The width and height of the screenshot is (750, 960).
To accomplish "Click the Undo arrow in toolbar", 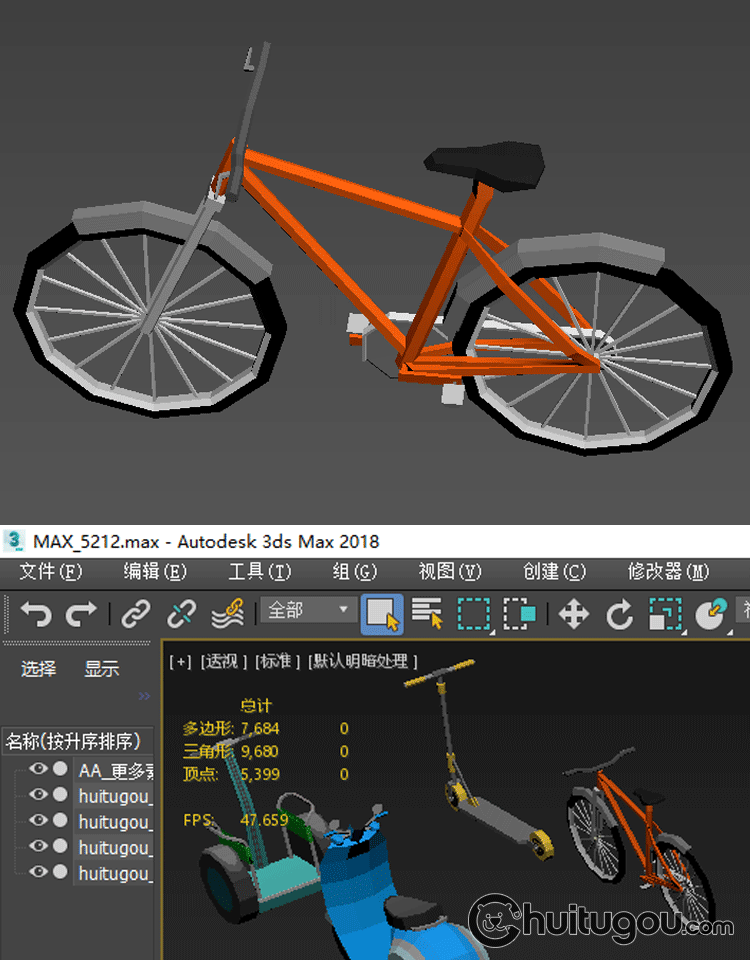I will coord(35,613).
